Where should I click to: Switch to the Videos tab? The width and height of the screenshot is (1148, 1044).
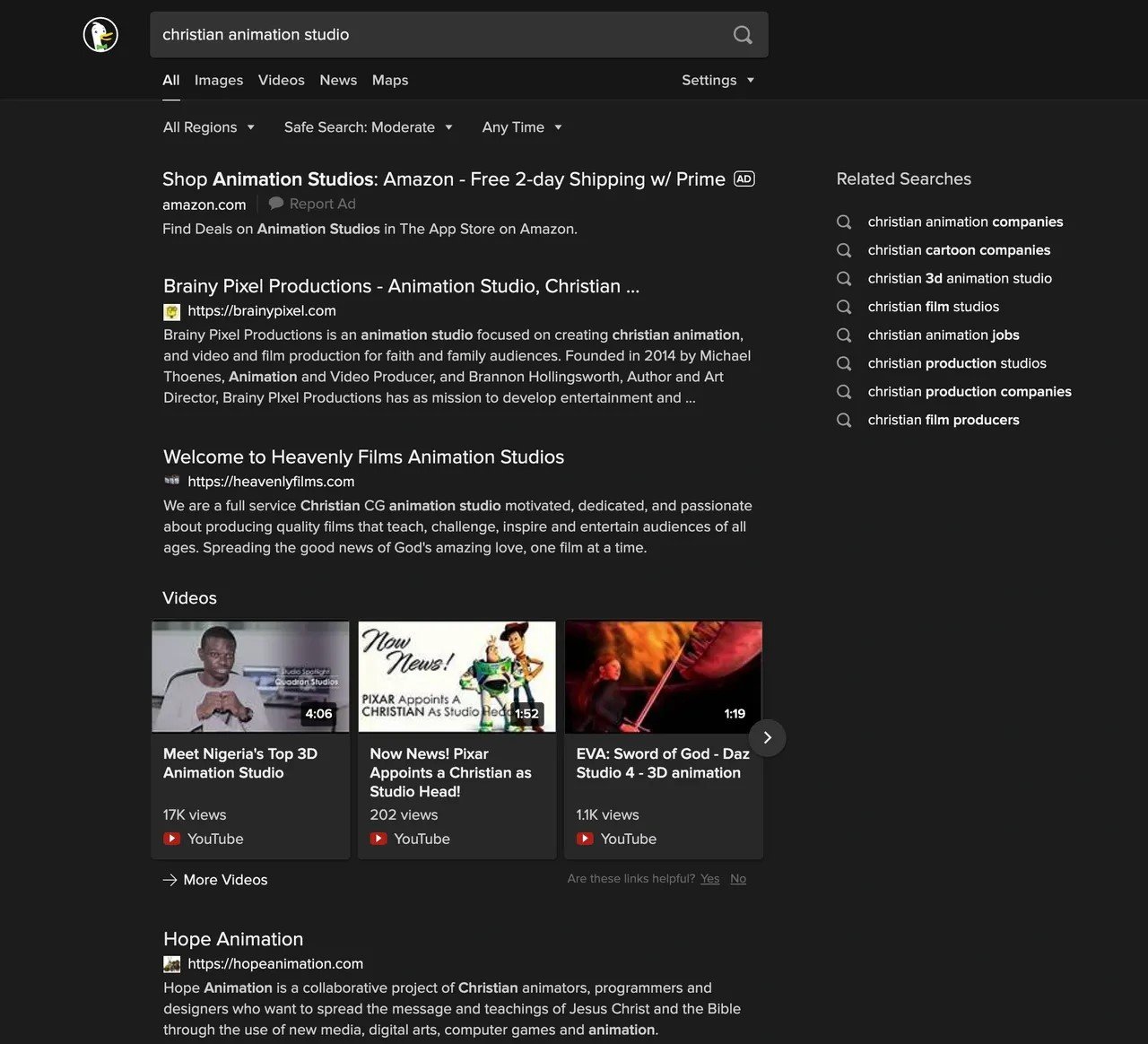point(282,80)
